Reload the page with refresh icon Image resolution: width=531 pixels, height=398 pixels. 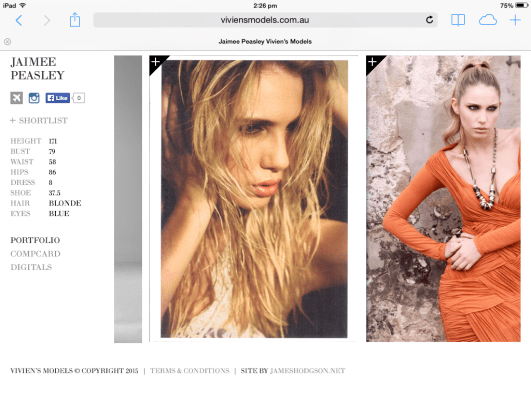click(429, 20)
